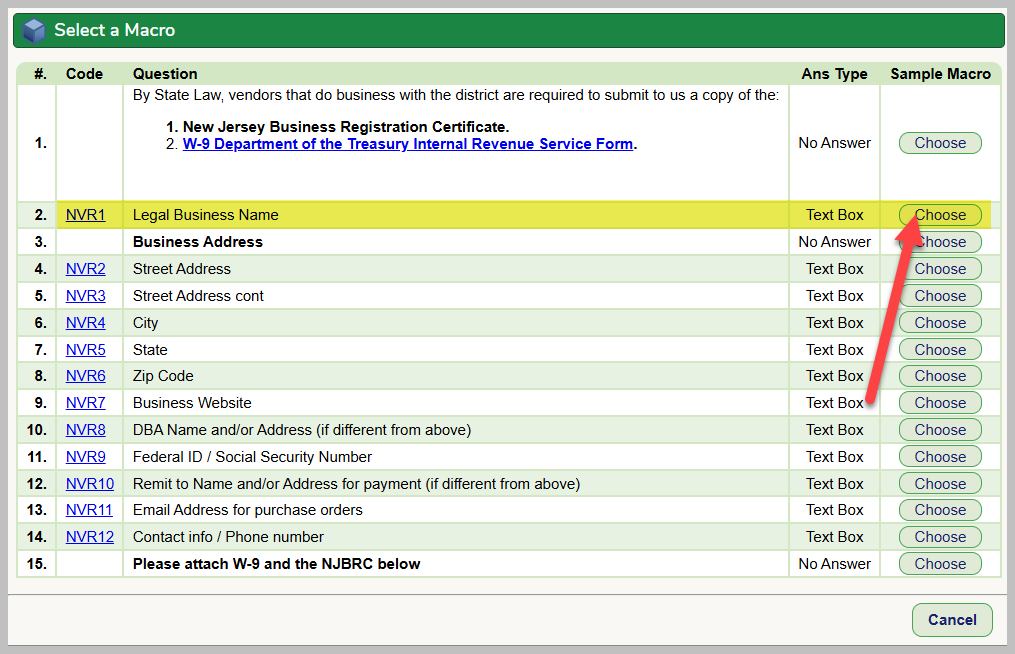
Task: Choose macro for Street Address cont row
Action: (x=940, y=296)
